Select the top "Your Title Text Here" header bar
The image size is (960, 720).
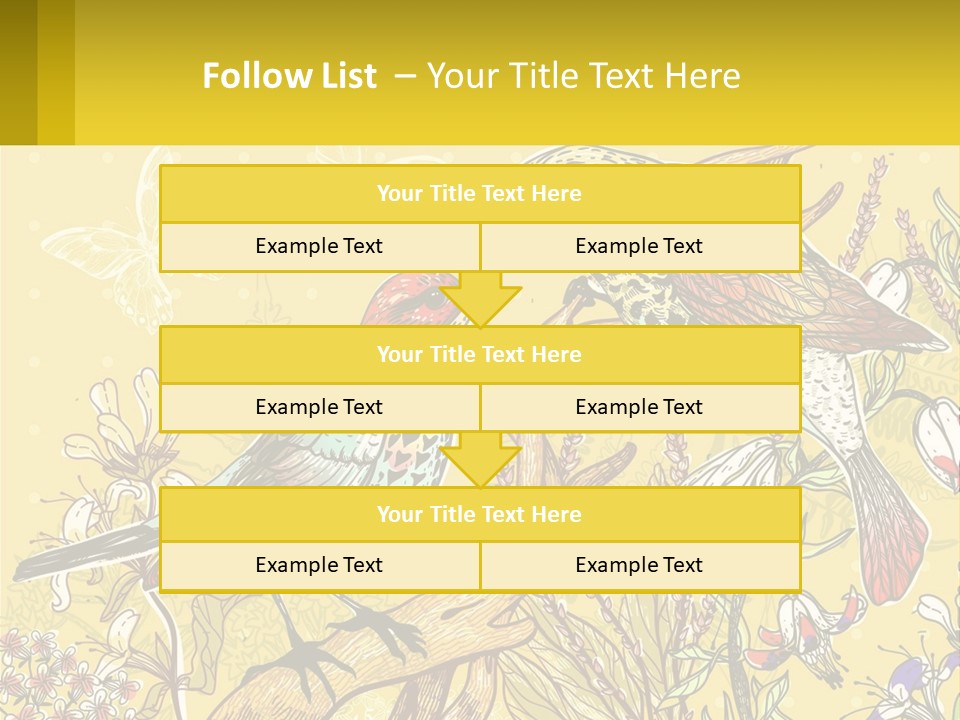pyautogui.click(x=479, y=194)
